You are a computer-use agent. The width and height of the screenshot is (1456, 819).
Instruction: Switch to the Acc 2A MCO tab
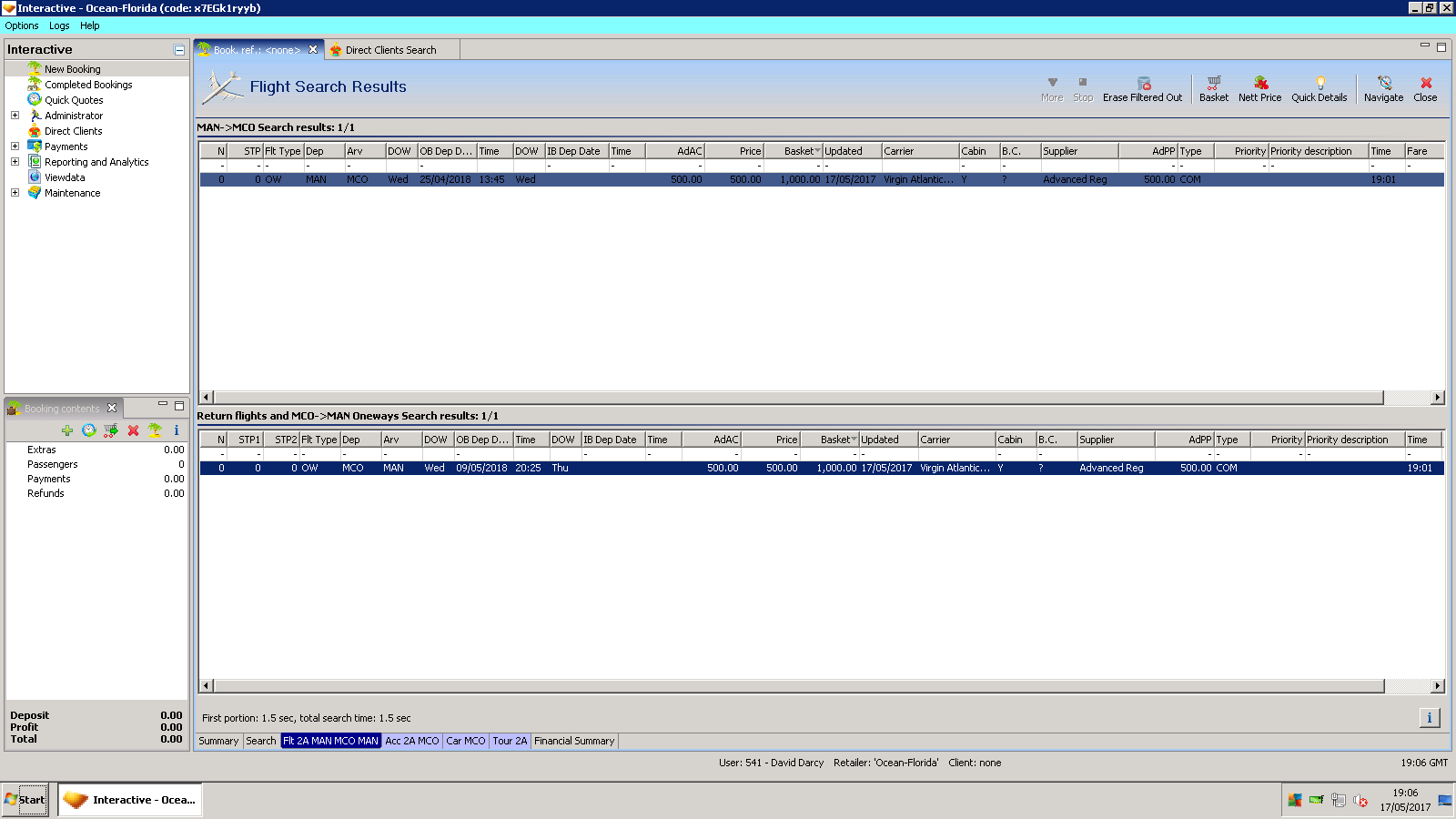[412, 741]
